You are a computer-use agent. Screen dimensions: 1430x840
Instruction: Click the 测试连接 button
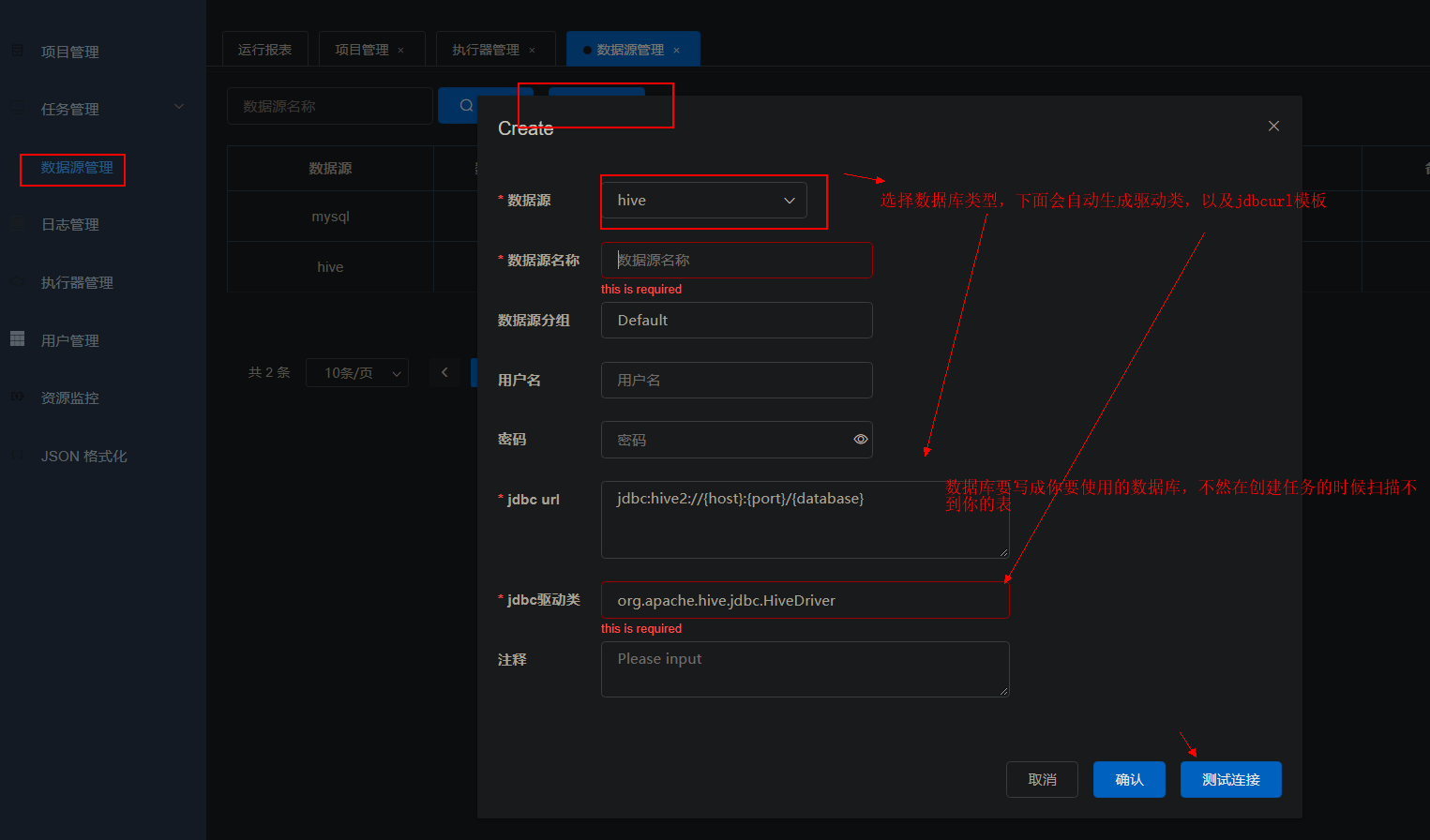[x=1230, y=779]
